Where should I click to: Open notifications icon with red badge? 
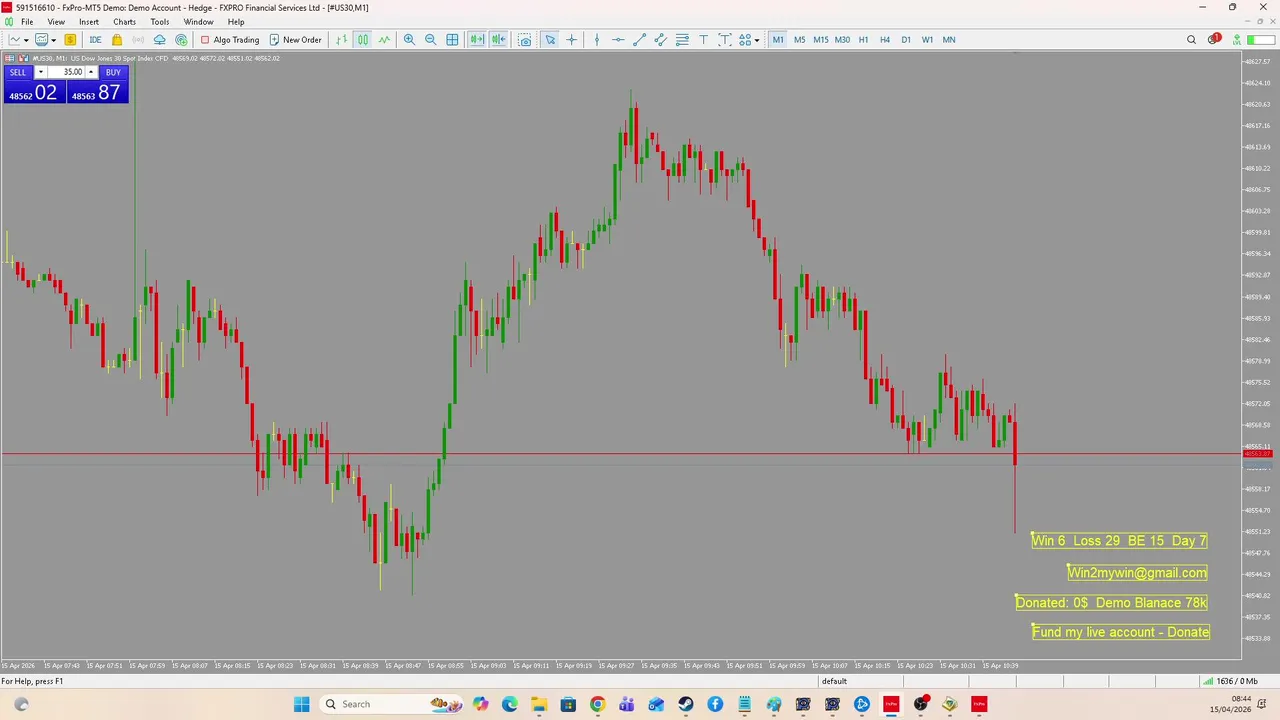tap(1214, 40)
